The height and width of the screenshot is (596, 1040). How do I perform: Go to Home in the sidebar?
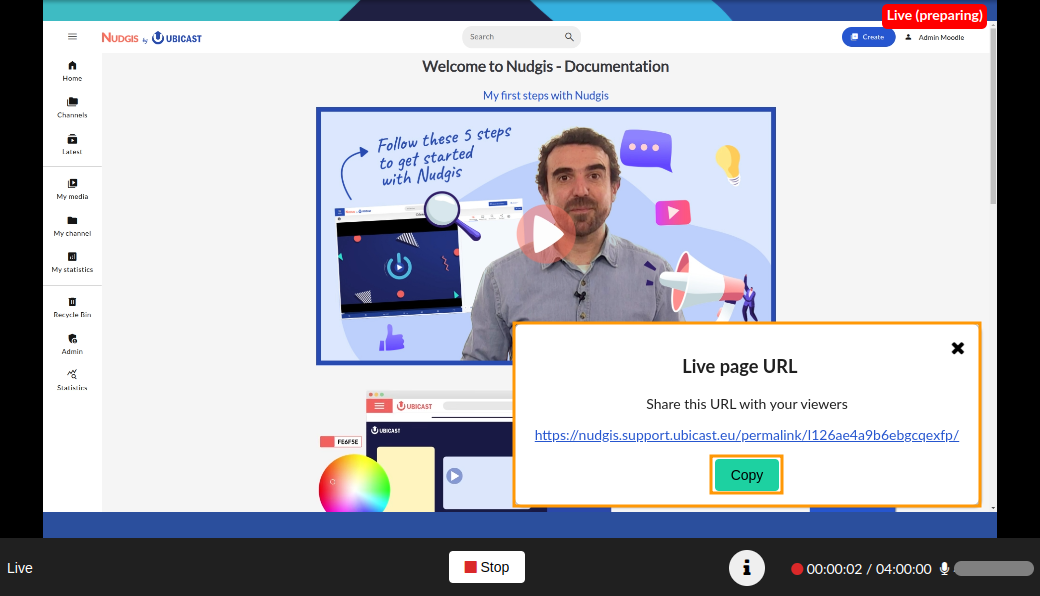[72, 71]
